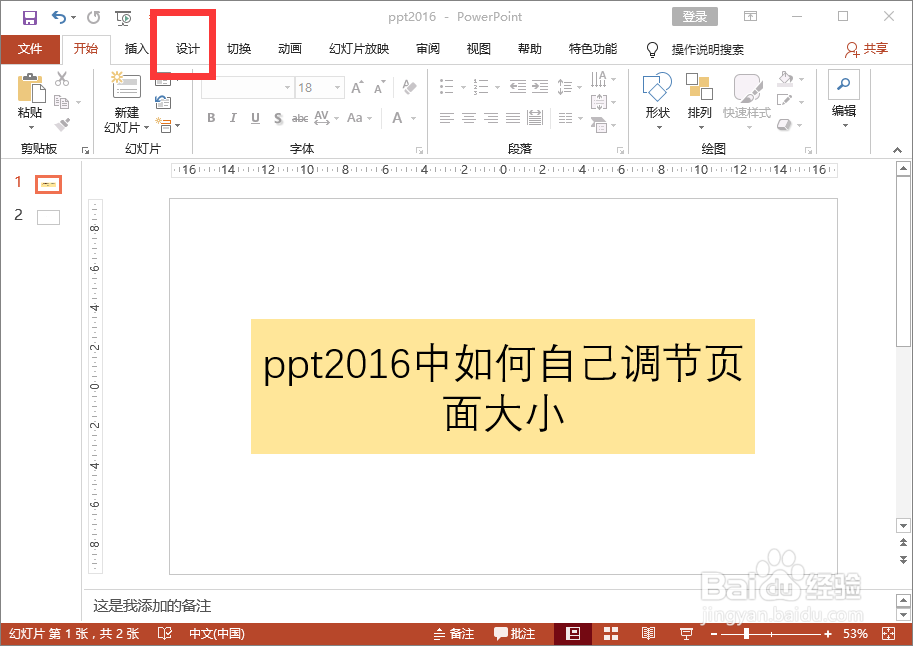Open character spacing AV dropdown

pyautogui.click(x=326, y=118)
